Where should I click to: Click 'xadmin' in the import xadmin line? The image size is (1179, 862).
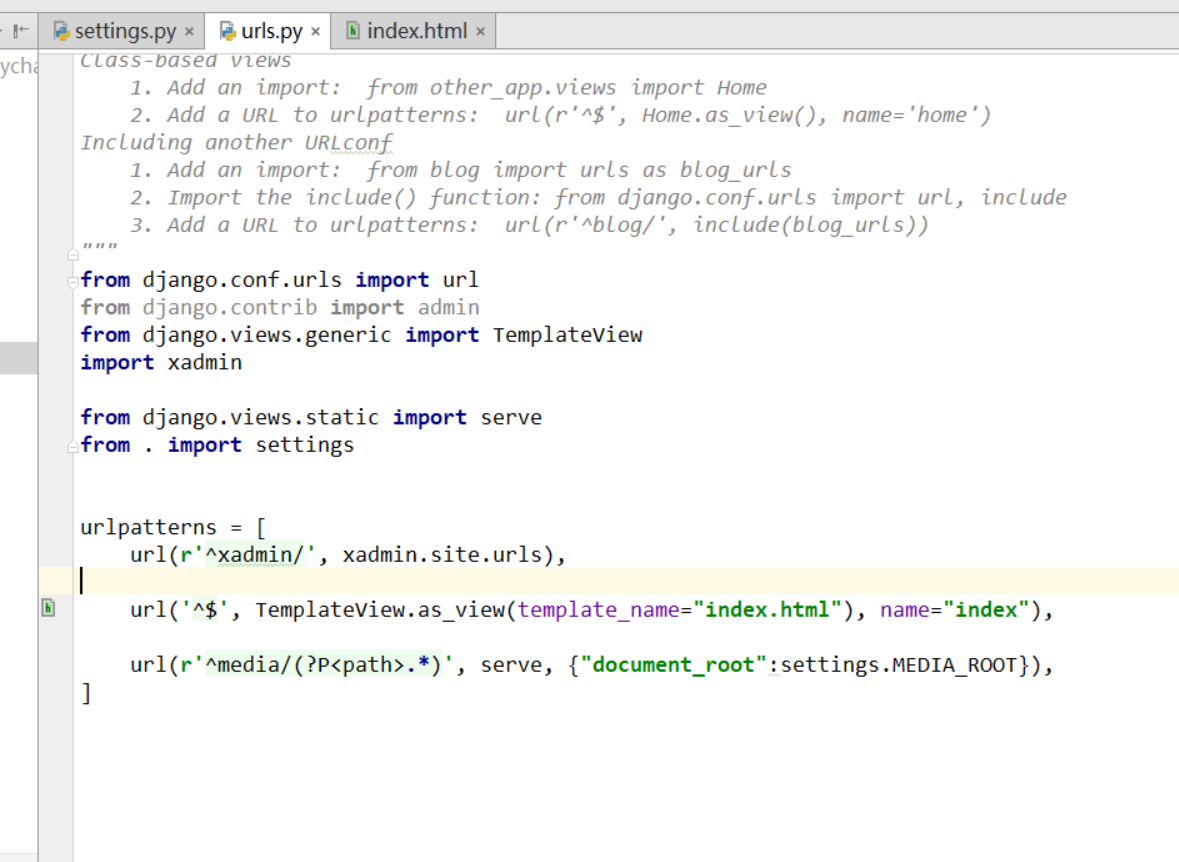click(205, 363)
